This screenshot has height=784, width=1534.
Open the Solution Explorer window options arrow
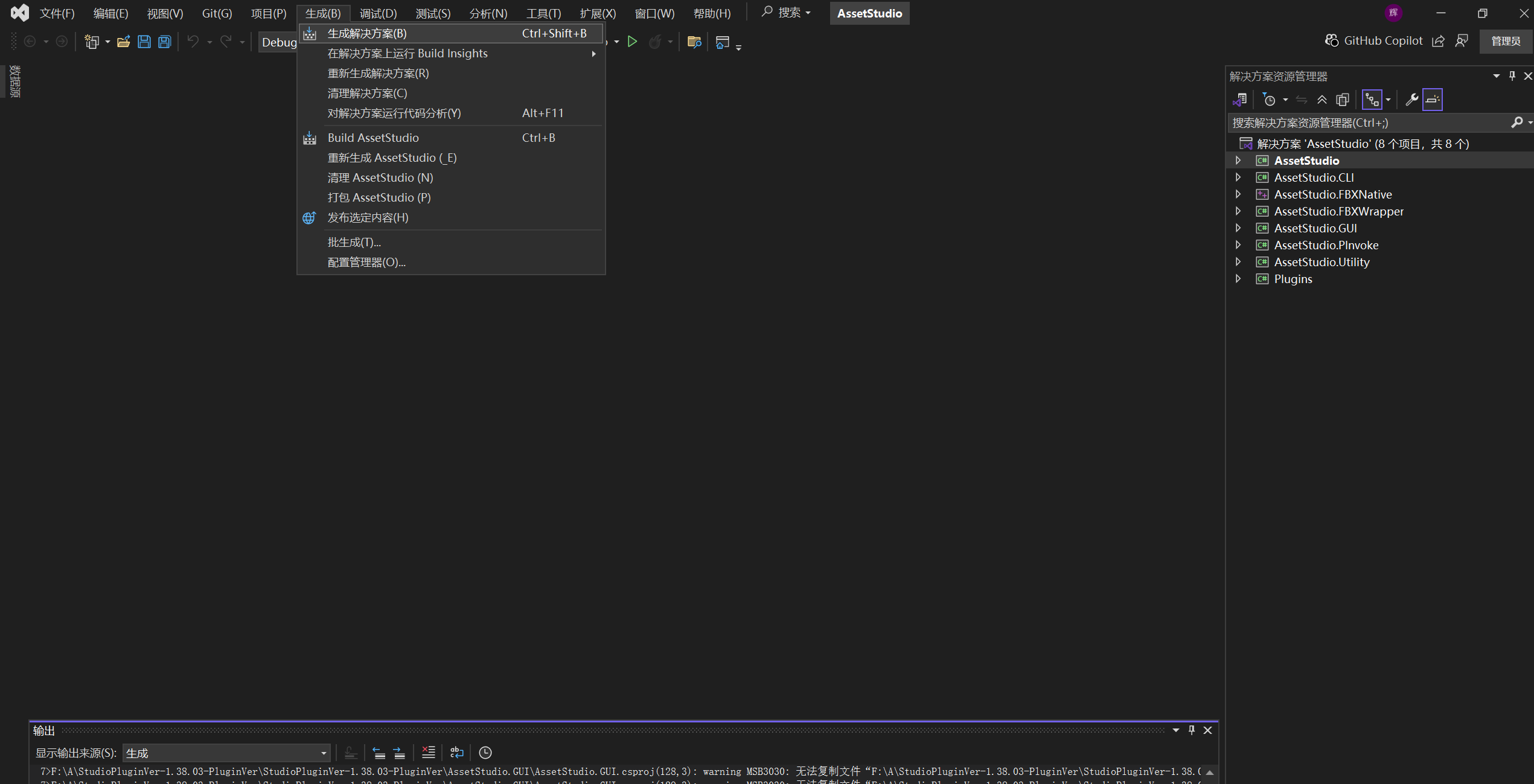1496,76
